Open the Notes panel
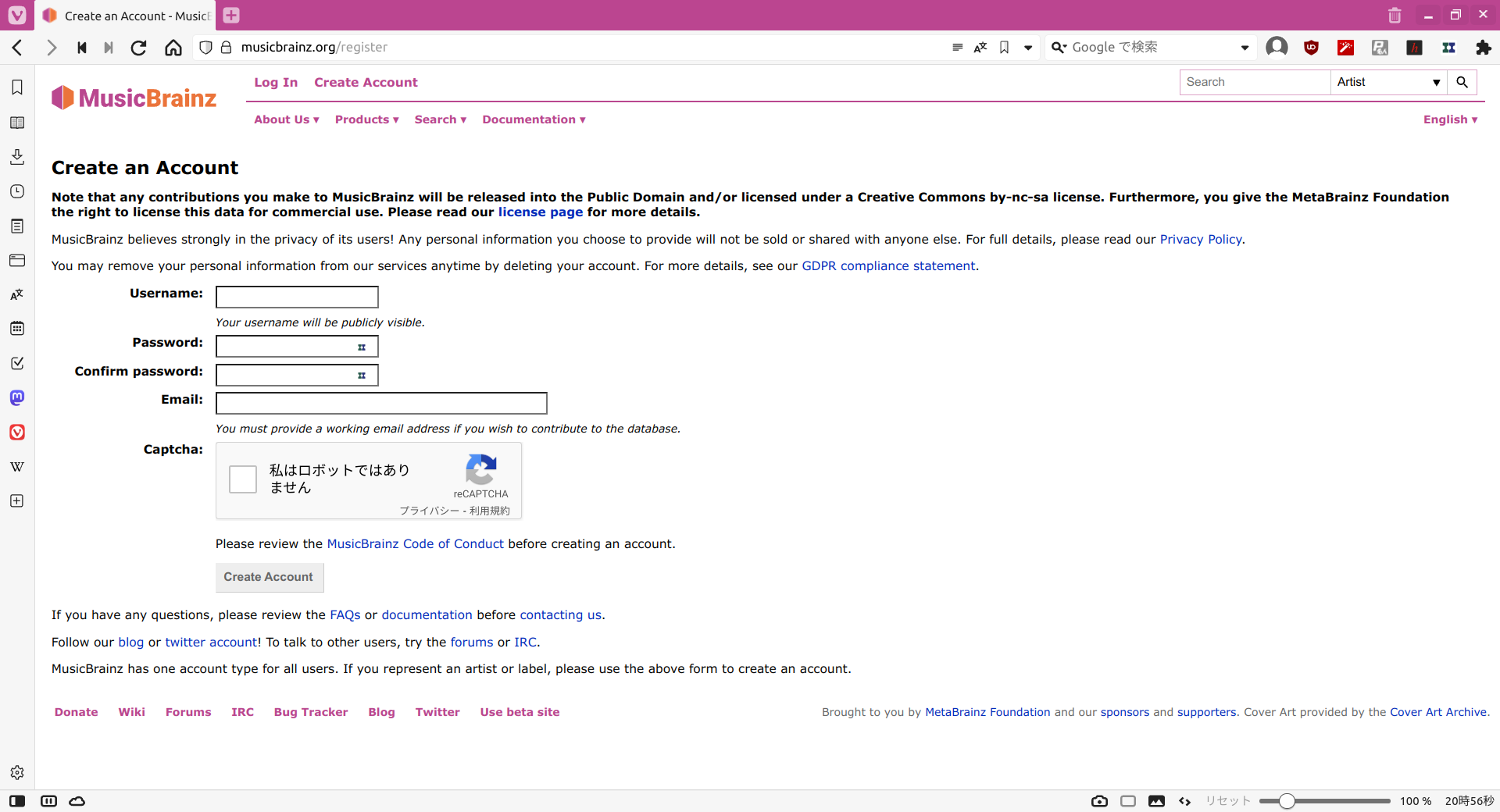This screenshot has height=812, width=1500. [x=17, y=226]
